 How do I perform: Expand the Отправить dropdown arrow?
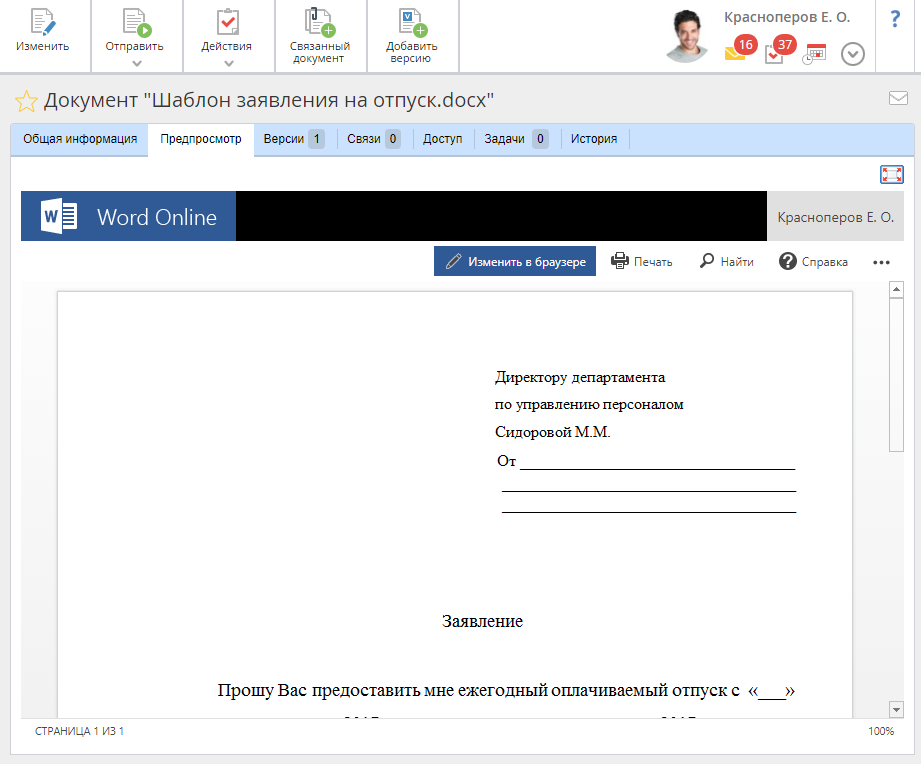click(135, 64)
